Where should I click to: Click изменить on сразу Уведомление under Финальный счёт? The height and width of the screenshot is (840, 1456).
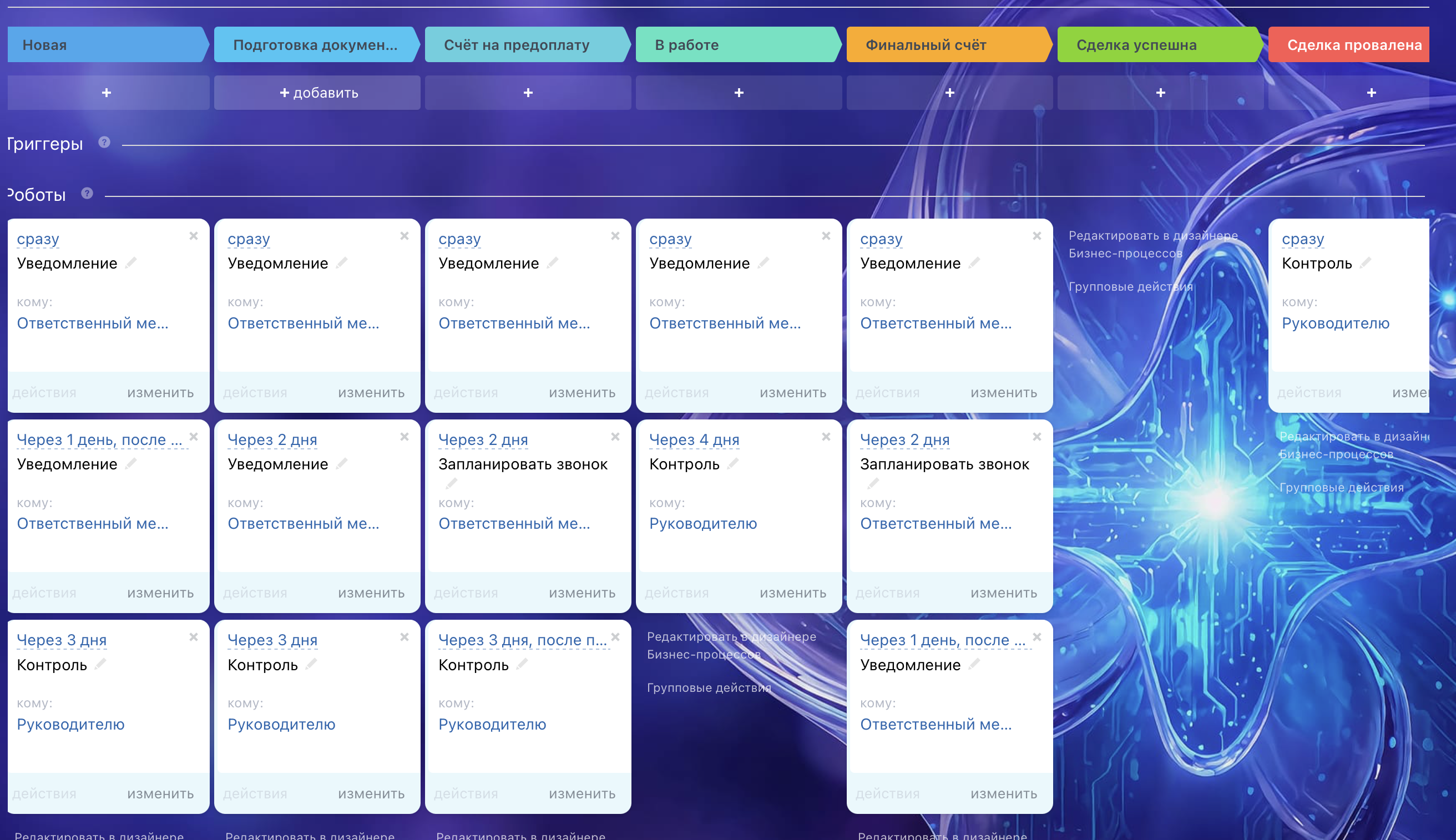pos(1004,393)
